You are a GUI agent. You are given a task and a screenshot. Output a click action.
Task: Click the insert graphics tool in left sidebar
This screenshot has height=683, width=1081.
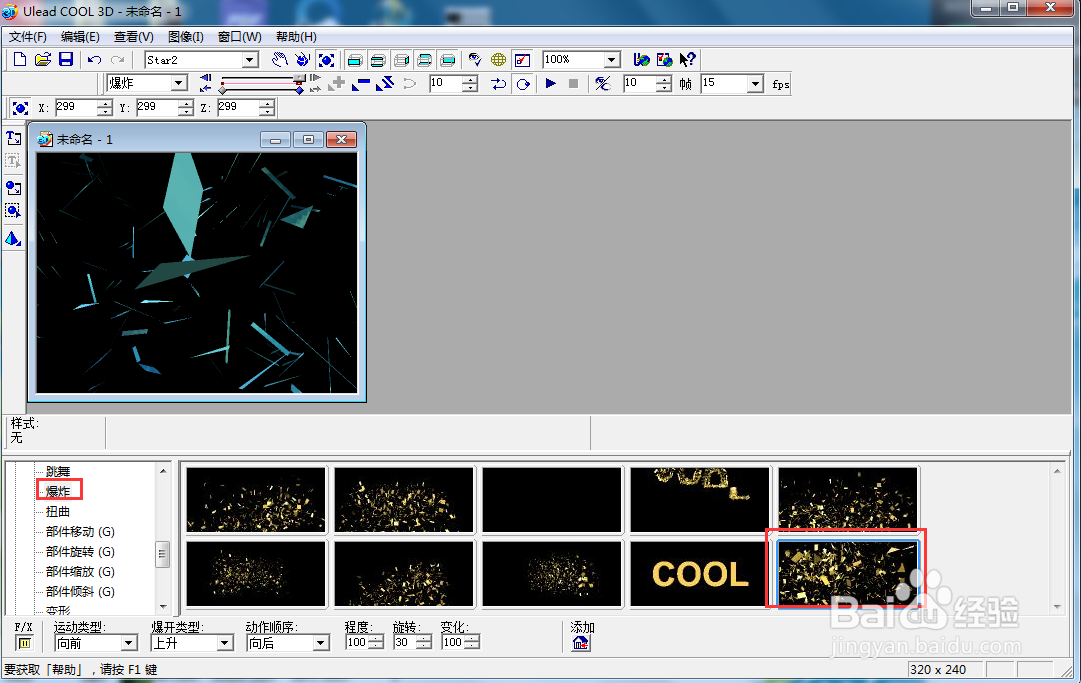[x=13, y=187]
